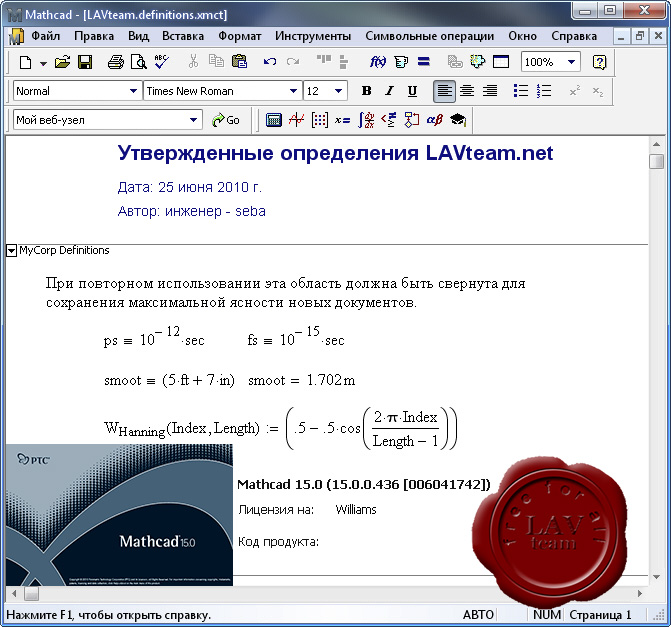The height and width of the screenshot is (627, 671).
Task: Toggle Italic formatting
Action: point(389,91)
